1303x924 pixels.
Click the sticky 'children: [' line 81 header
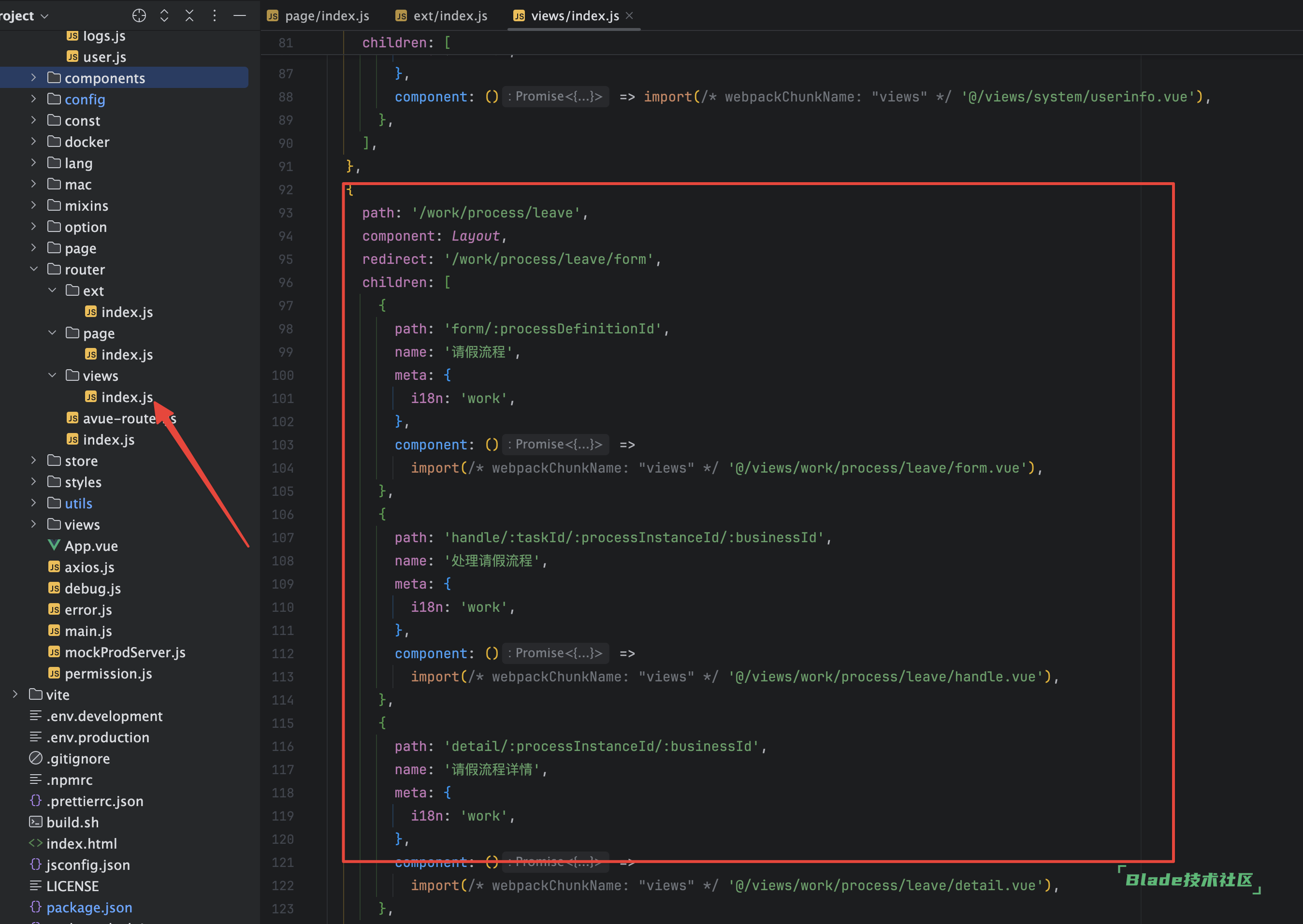point(406,43)
